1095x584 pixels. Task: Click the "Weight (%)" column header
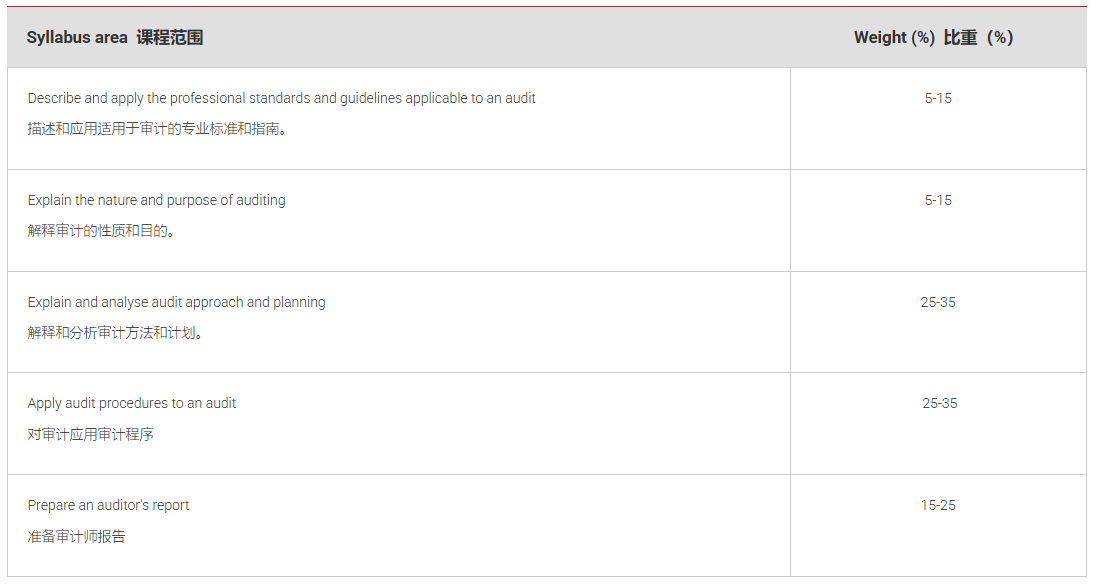coord(894,38)
